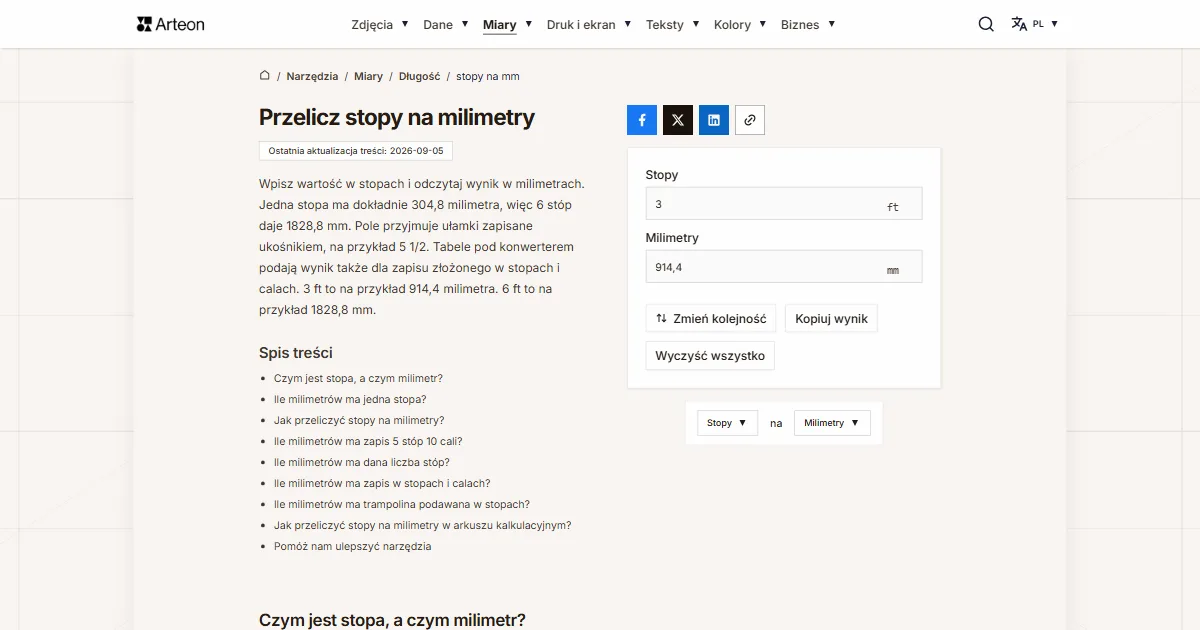Expand the Miary menu
This screenshot has height=630, width=1200.
508,24
